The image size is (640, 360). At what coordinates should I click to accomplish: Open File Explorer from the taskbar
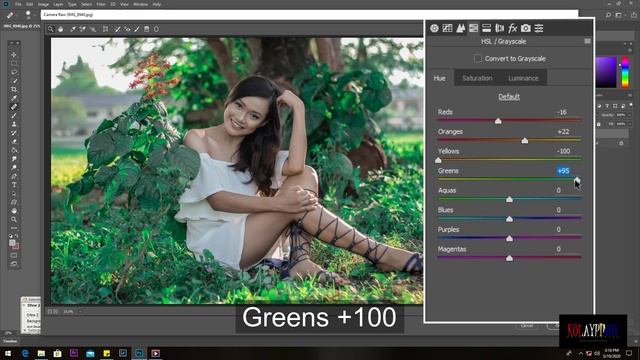point(41,353)
